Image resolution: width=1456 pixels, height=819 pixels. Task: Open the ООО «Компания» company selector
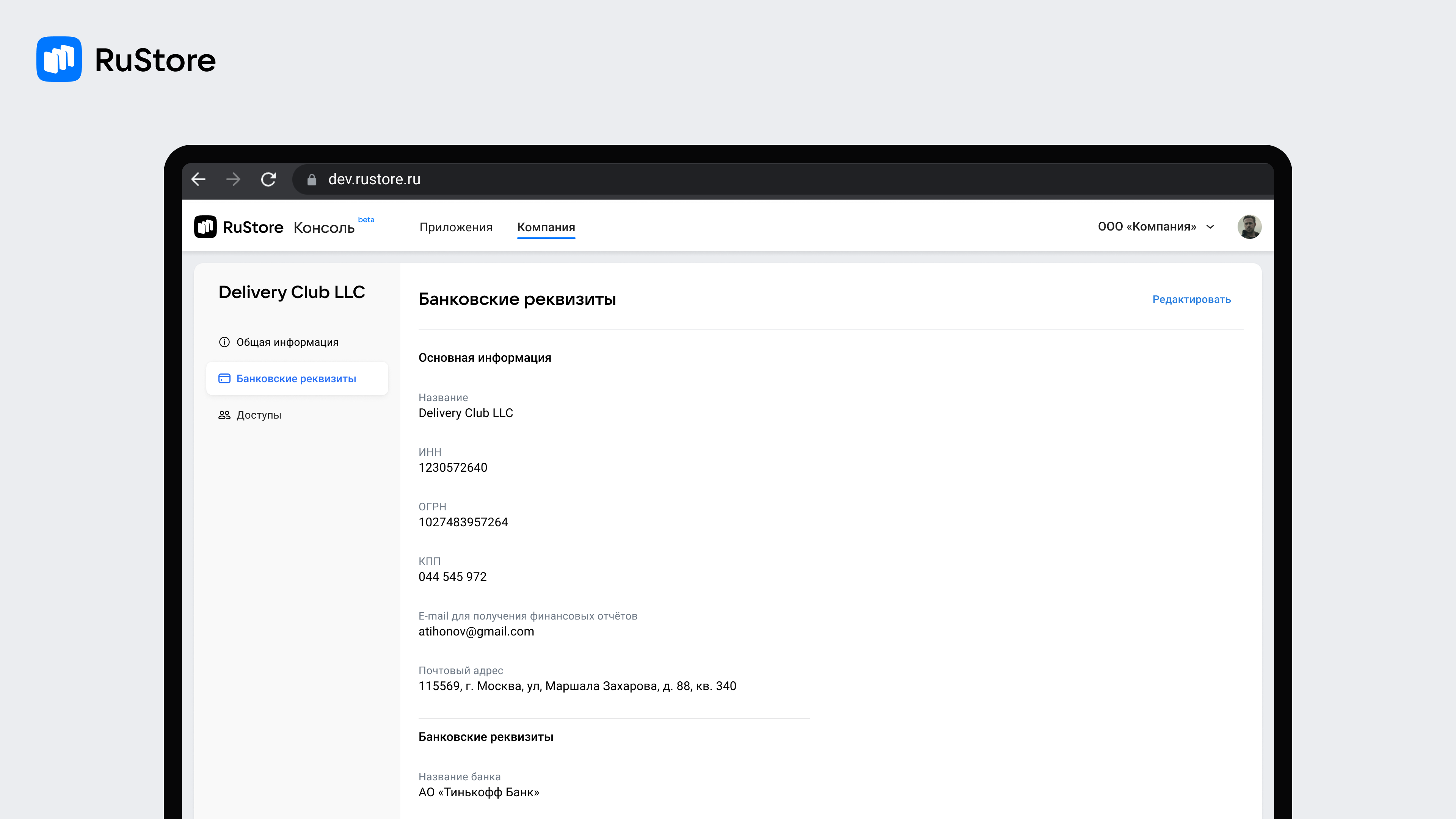tap(1147, 227)
